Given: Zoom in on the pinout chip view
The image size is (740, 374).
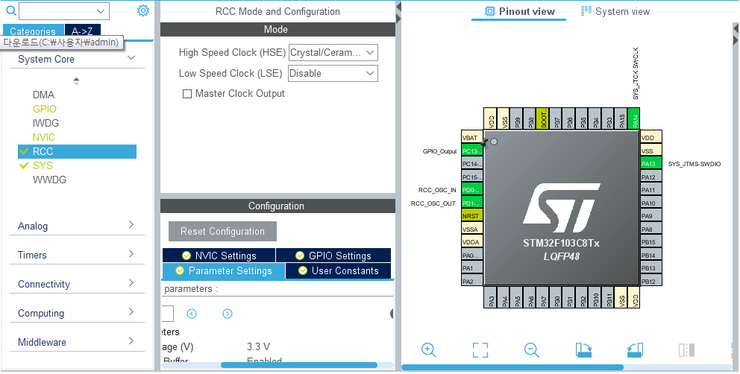Looking at the screenshot, I should (429, 350).
